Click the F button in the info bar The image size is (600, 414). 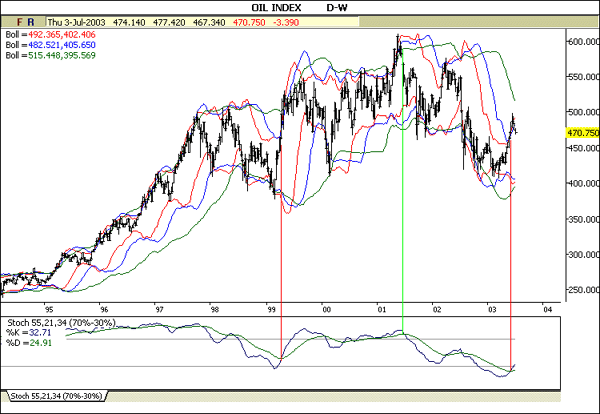coord(20,22)
